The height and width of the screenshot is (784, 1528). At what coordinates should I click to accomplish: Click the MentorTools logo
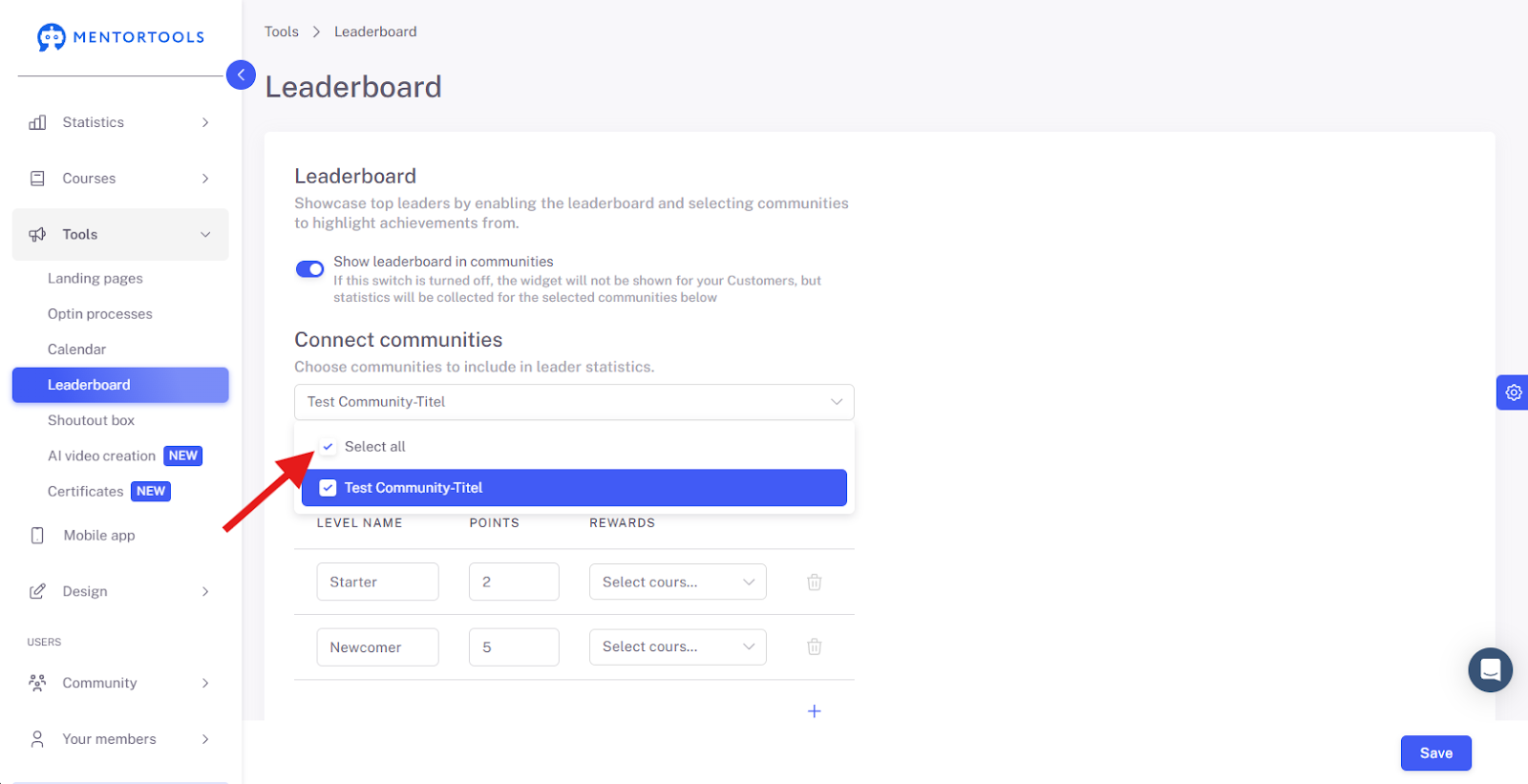[120, 37]
